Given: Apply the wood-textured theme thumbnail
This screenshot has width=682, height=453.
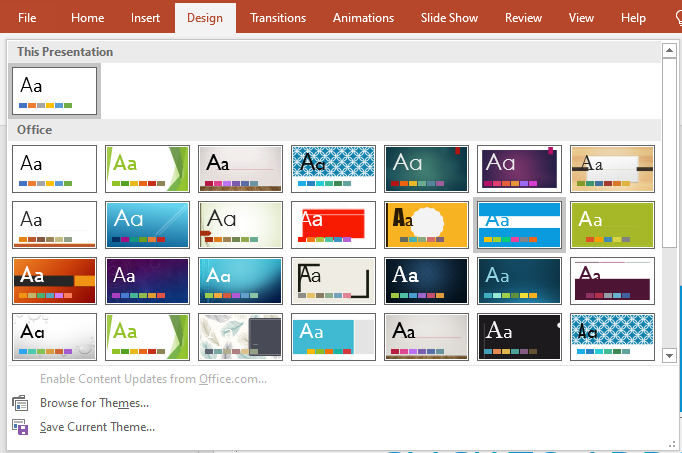Looking at the screenshot, I should 612,169.
